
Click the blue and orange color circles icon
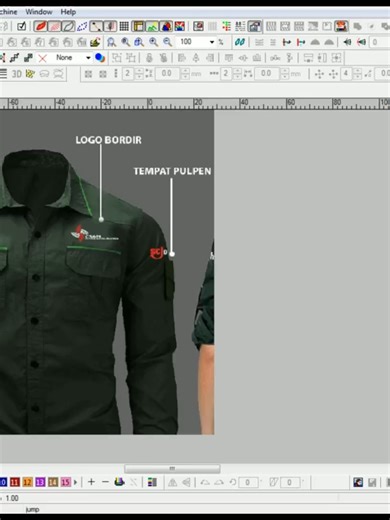click(100, 58)
